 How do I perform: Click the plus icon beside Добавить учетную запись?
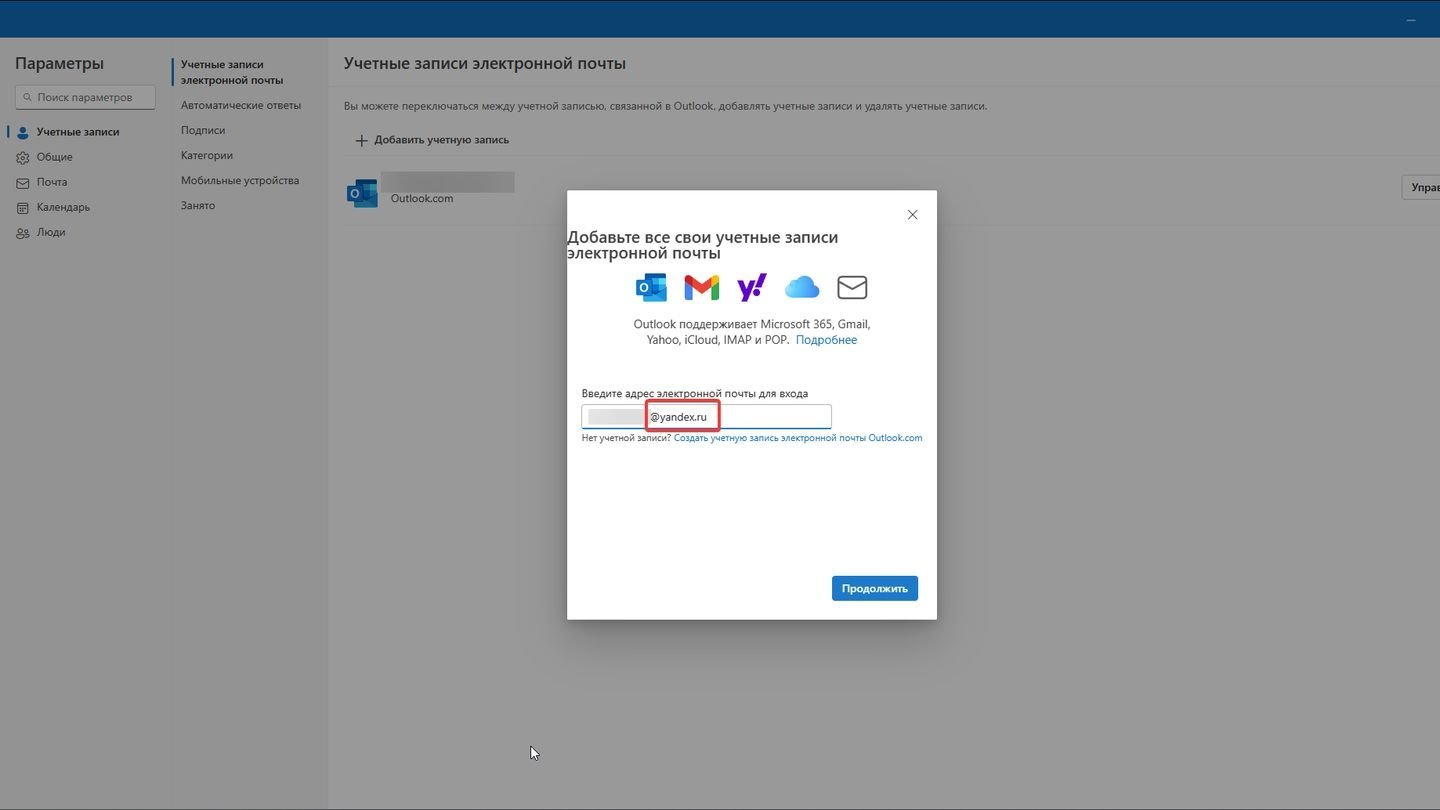pos(362,141)
